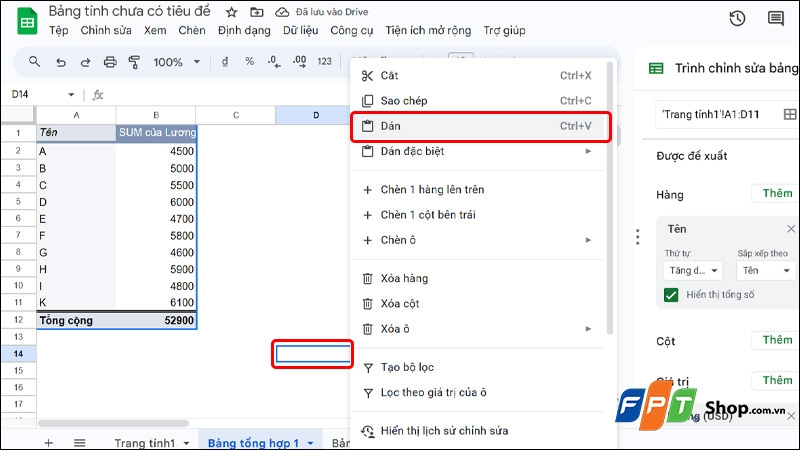Open Thứ tự Tăng dần dropdown
This screenshot has height=450, width=800.
tap(693, 270)
